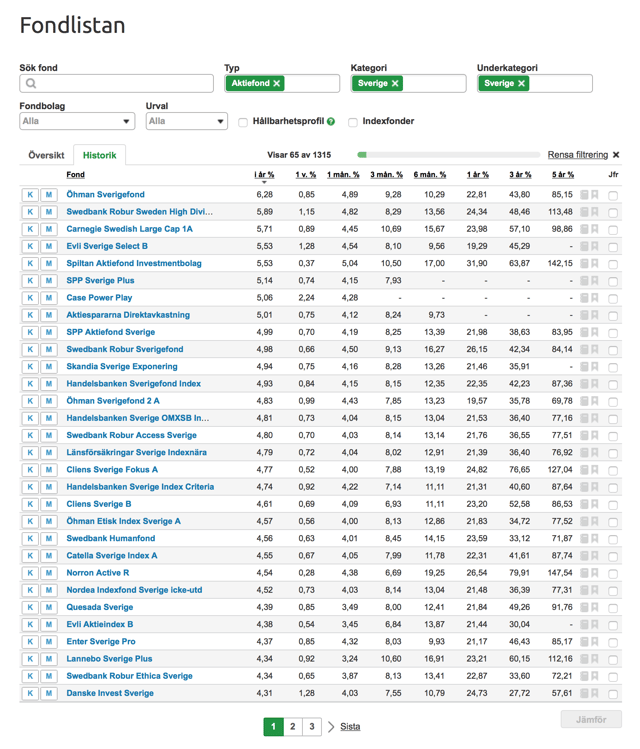
Task: Sort by the 'i år %' column
Action: pos(264,175)
